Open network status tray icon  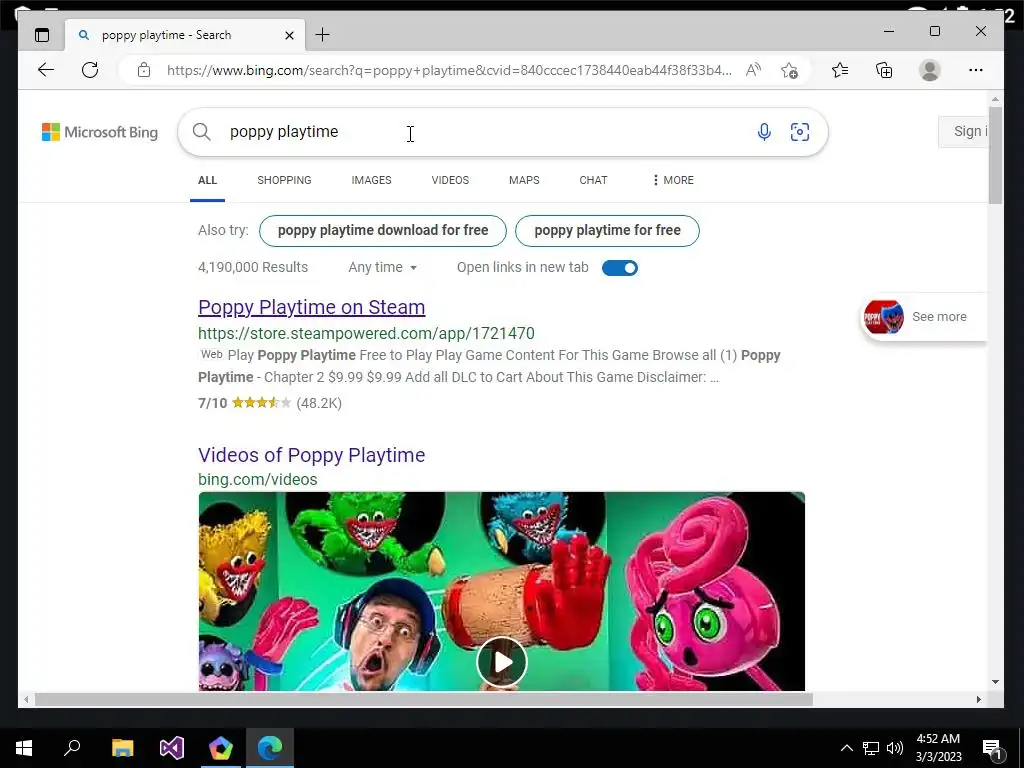pos(871,748)
